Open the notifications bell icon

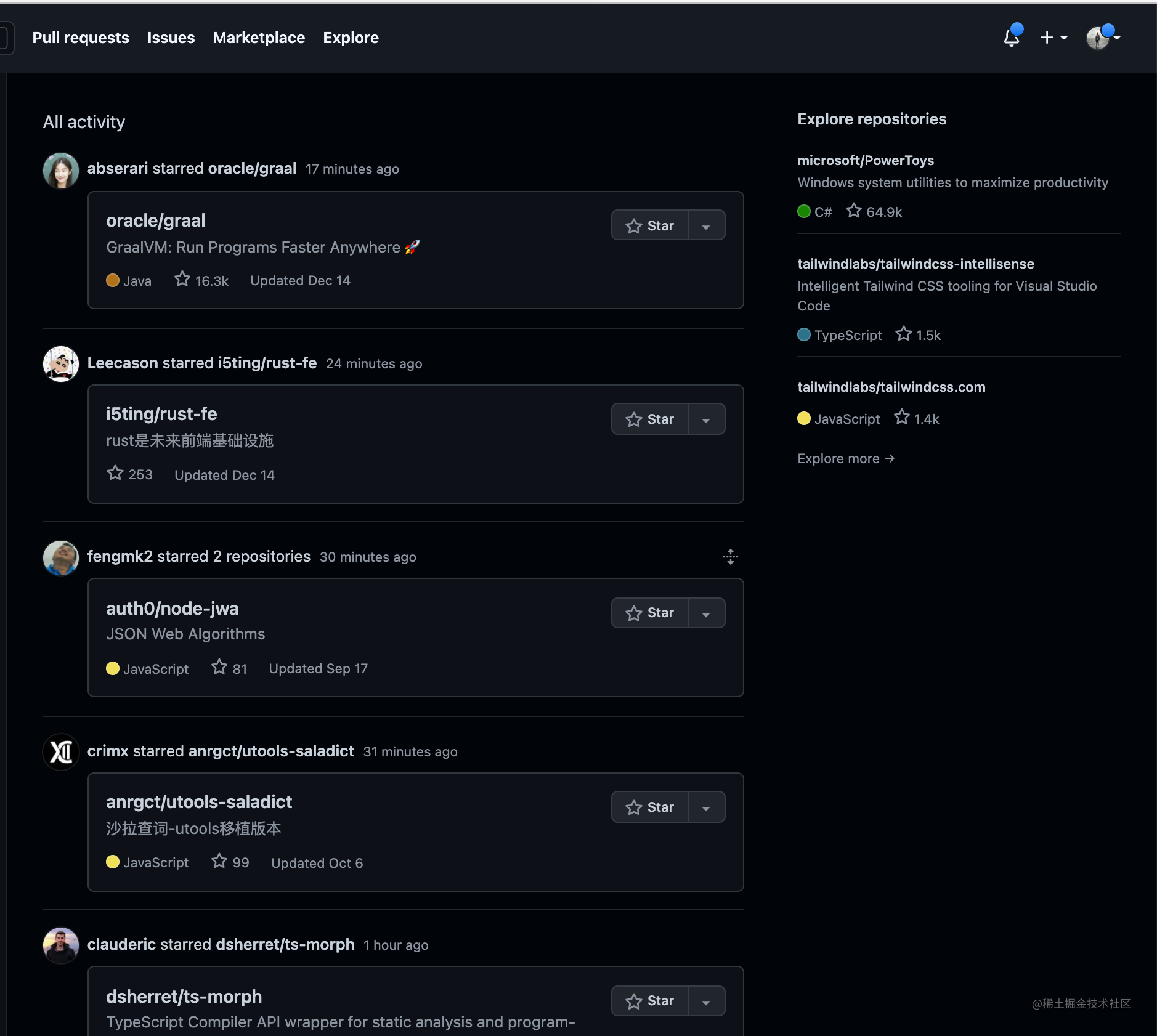(x=1011, y=38)
